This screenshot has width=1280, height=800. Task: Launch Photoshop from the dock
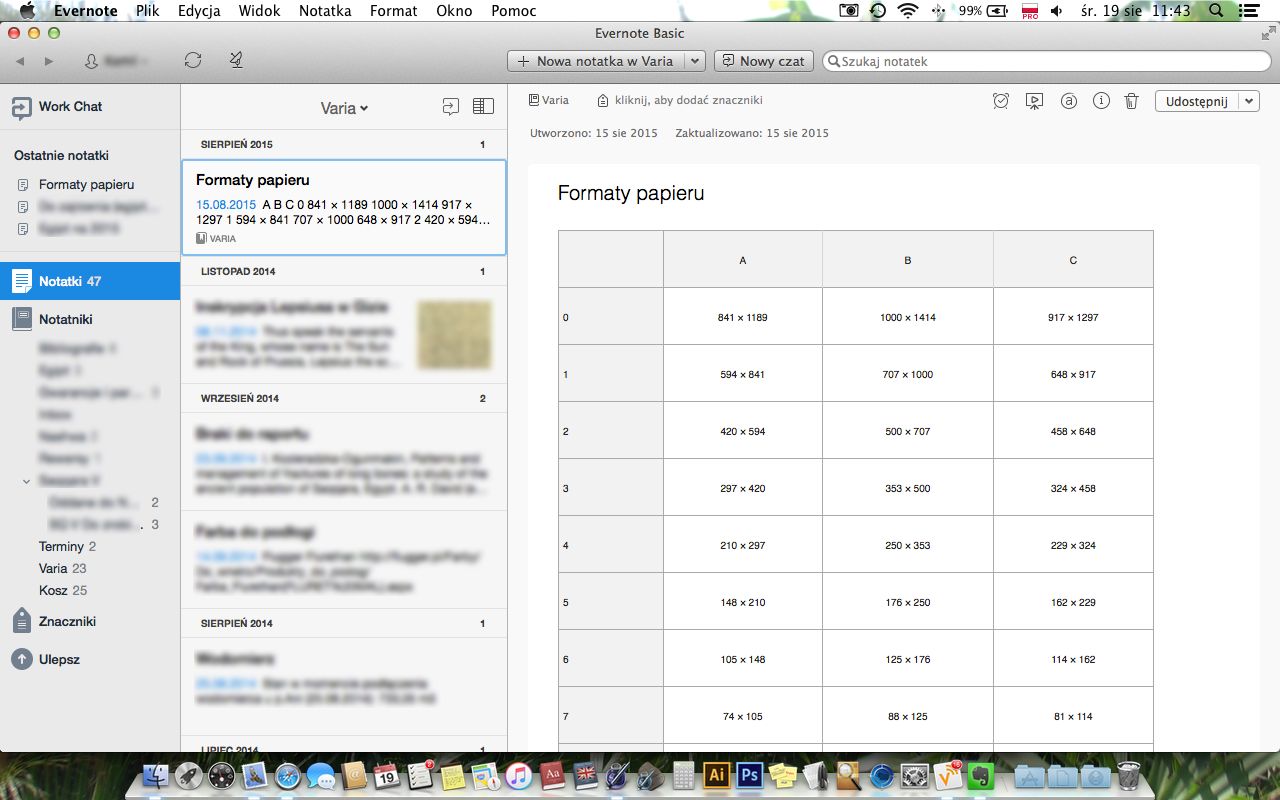(x=748, y=774)
